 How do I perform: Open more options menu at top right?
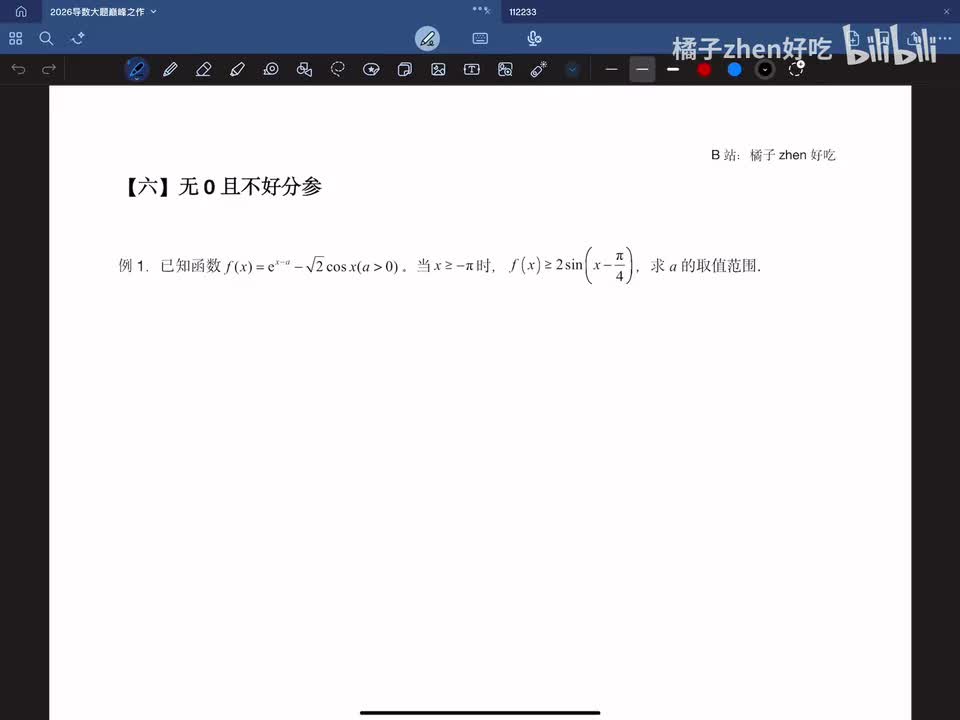tap(943, 39)
